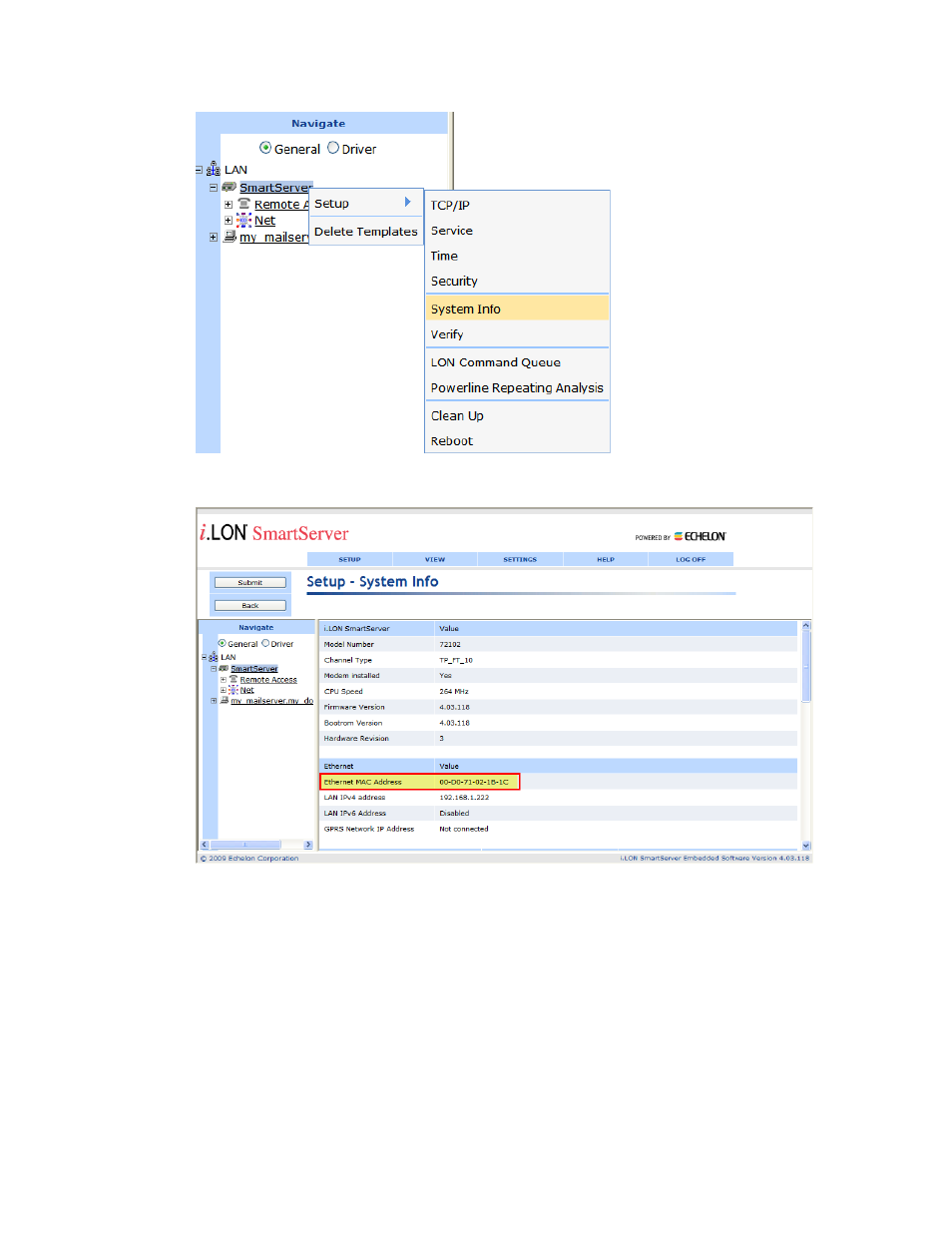Choose Clean Up from Setup submenu

click(x=517, y=415)
